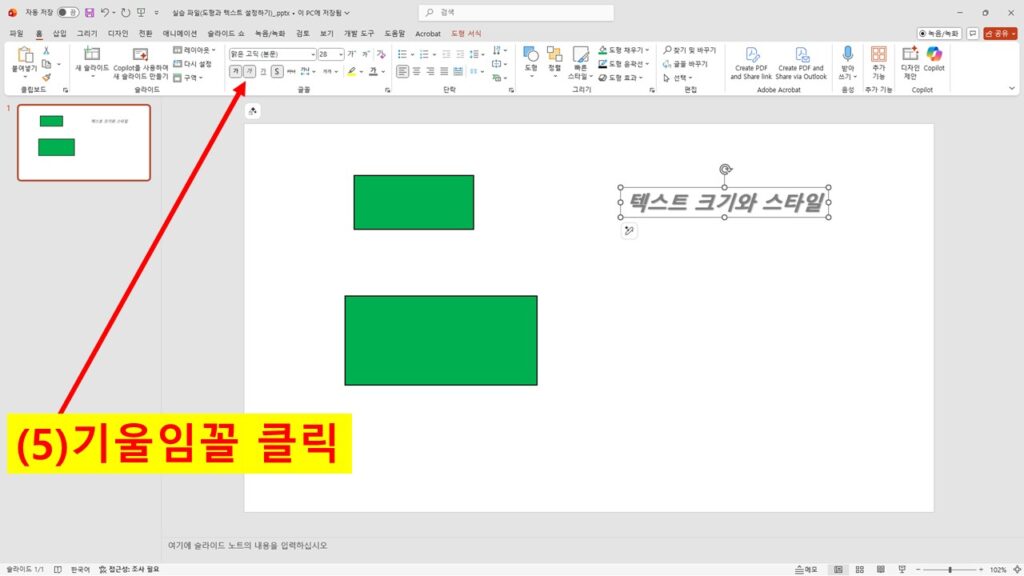Open the 도형 서식 ribbon tab
Image resolution: width=1024 pixels, height=576 pixels.
[464, 33]
